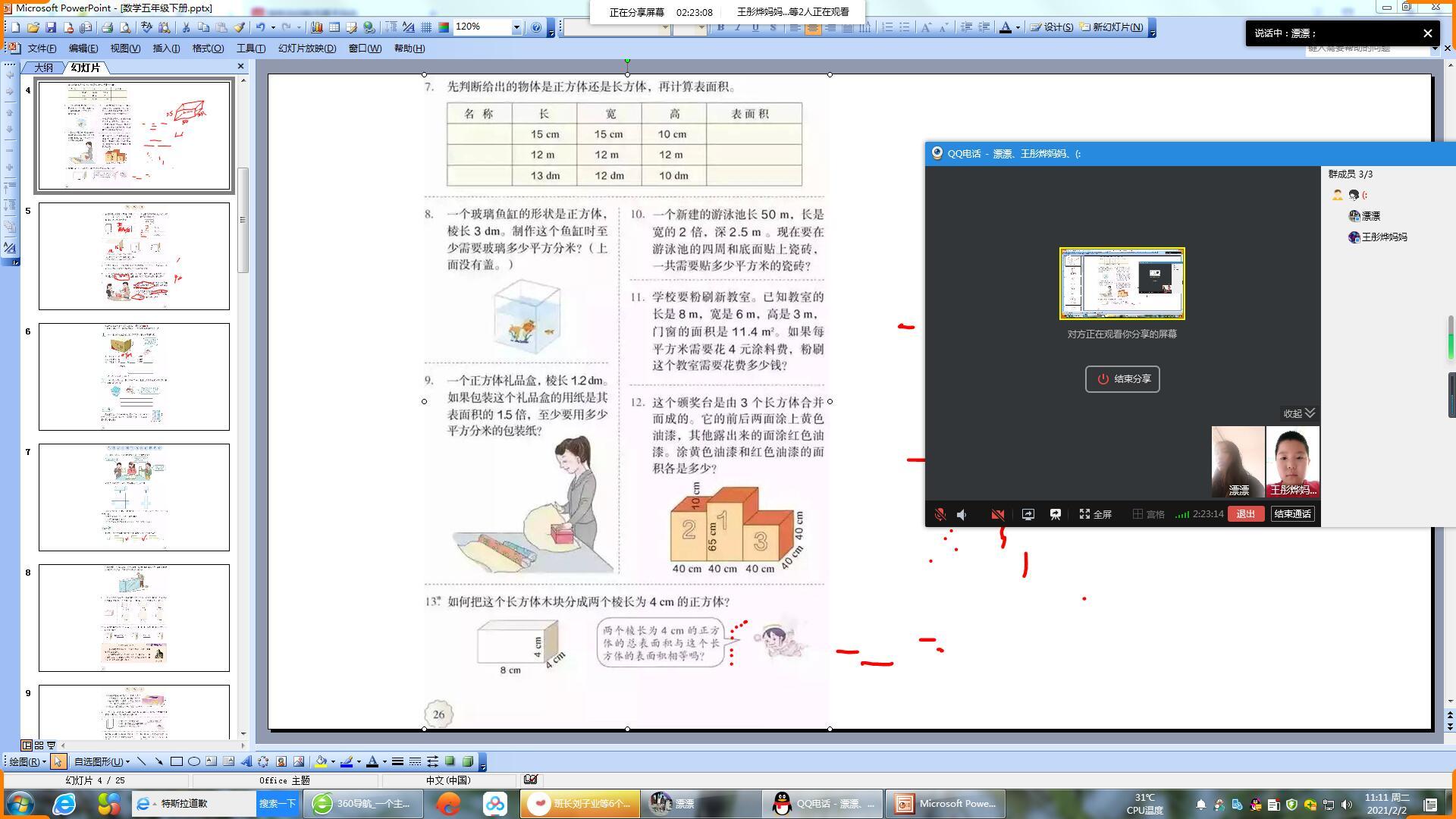1456x819 pixels.
Task: Open the 幻灯片放映 menu
Action: [x=306, y=48]
